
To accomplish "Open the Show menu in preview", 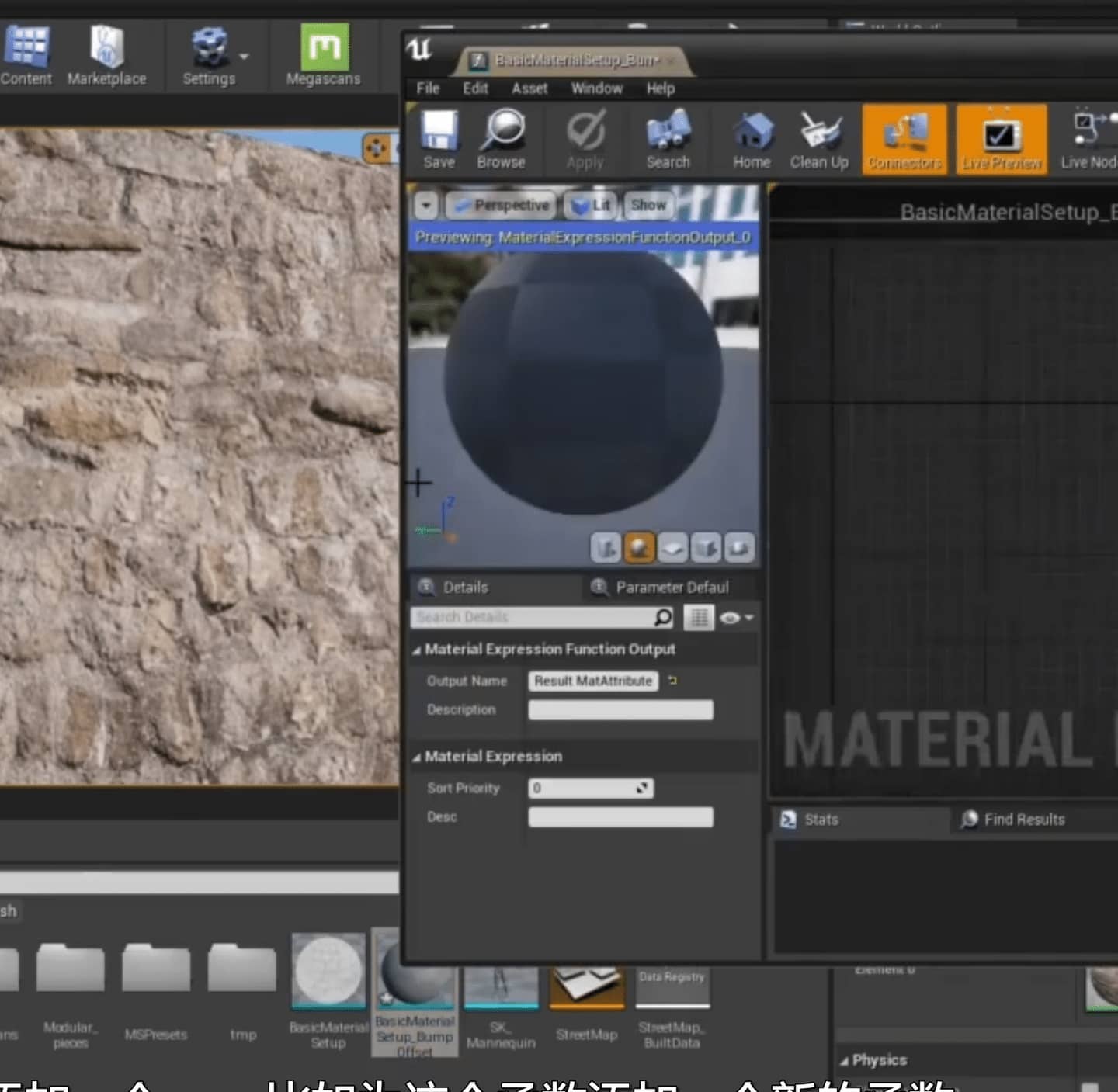I will click(648, 205).
